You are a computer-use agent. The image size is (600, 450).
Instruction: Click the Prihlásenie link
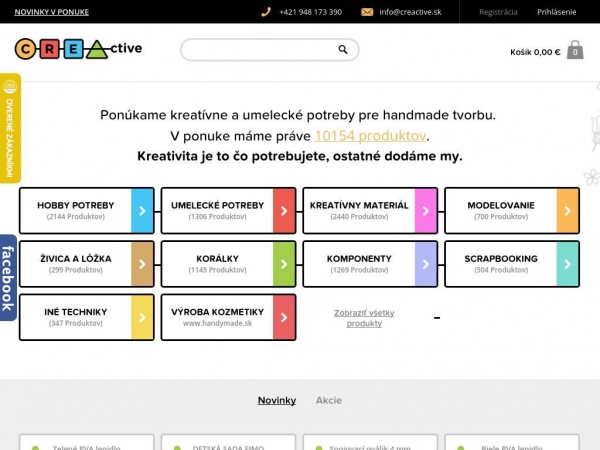(x=556, y=12)
